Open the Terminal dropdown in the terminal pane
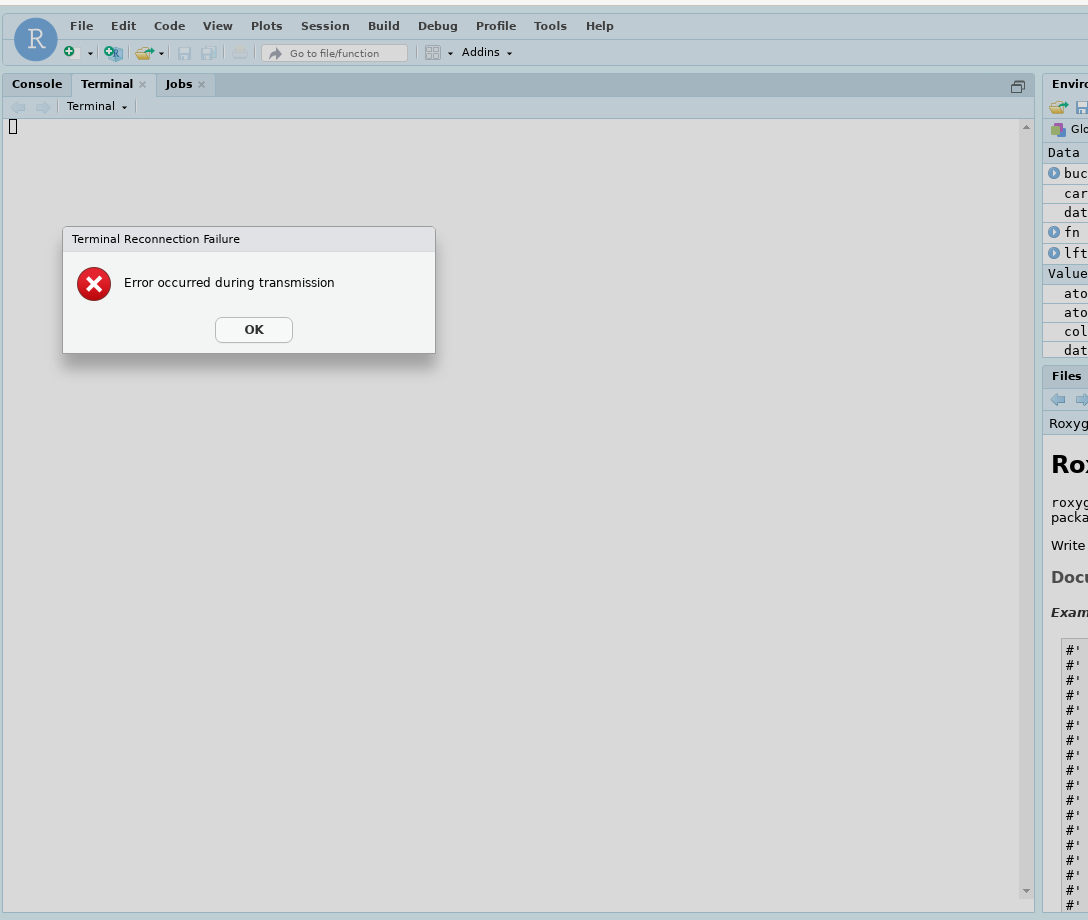Screen dimensions: 1088x920 point(96,106)
